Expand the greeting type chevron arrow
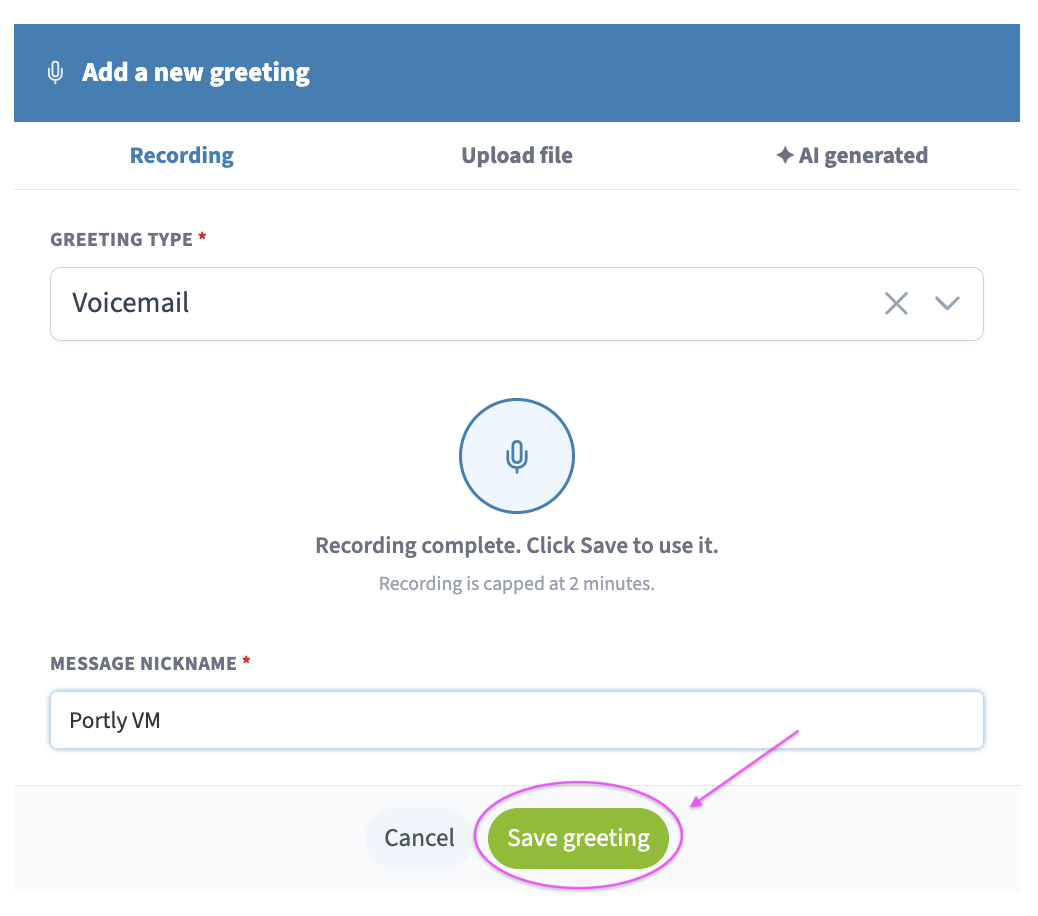 (x=947, y=303)
